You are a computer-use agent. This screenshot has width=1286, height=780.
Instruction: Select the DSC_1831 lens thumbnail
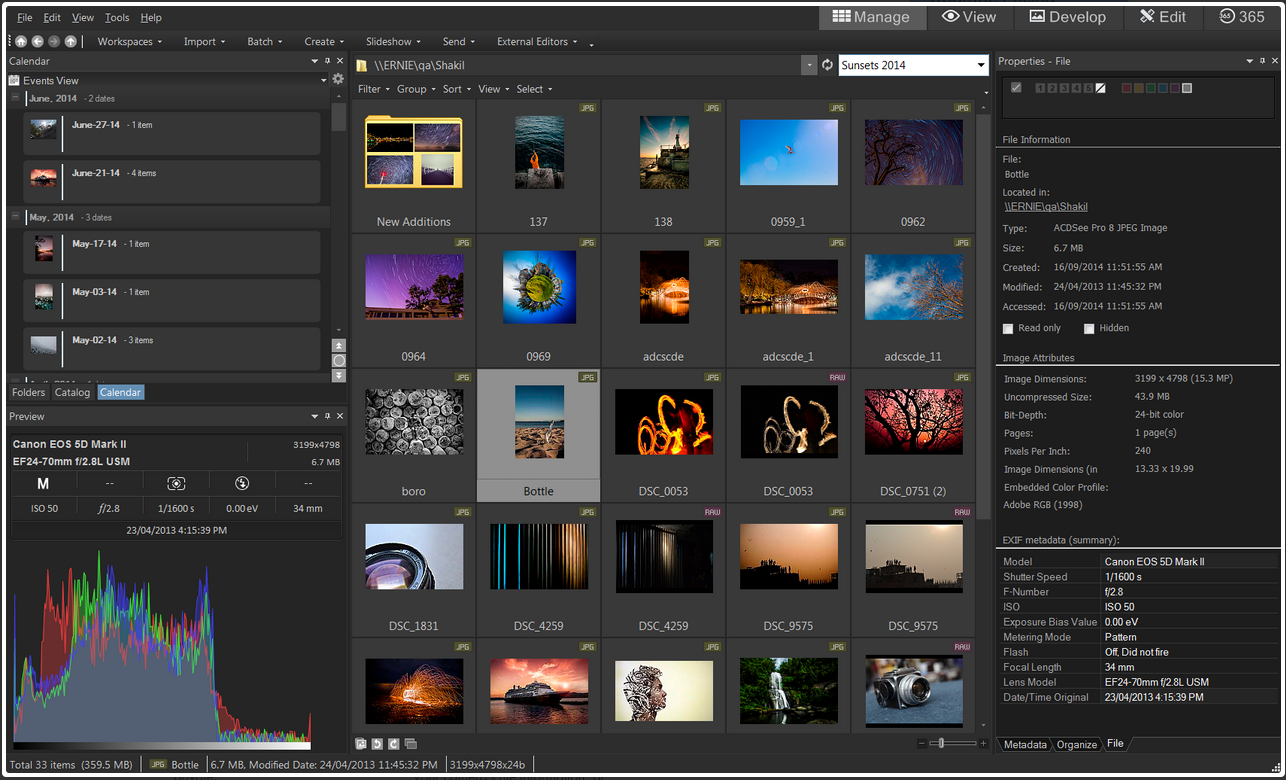point(414,557)
